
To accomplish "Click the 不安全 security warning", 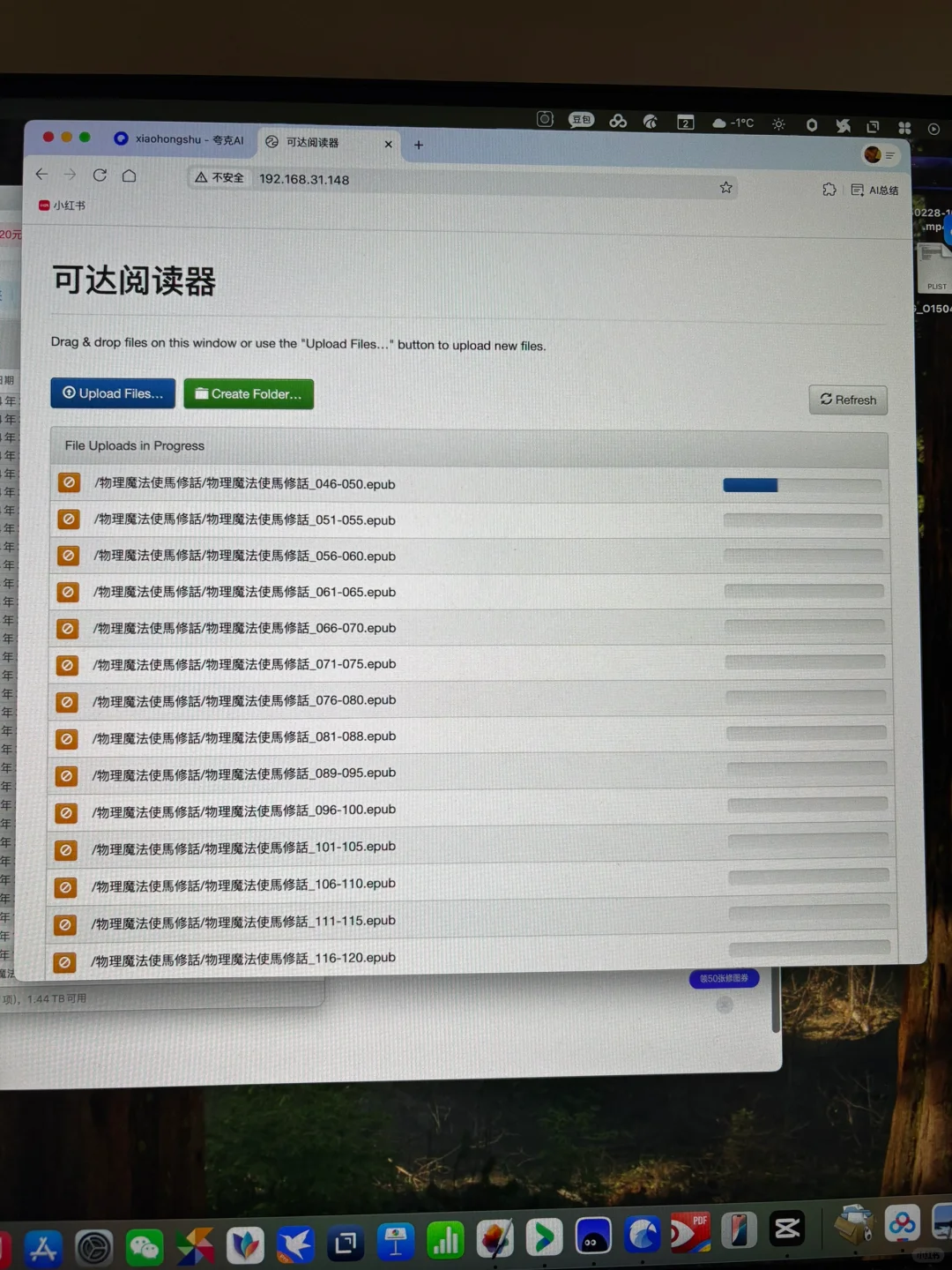I will [x=219, y=177].
